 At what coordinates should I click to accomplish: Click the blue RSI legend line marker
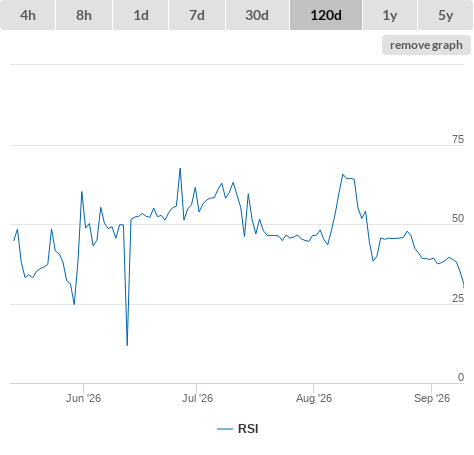pos(225,429)
